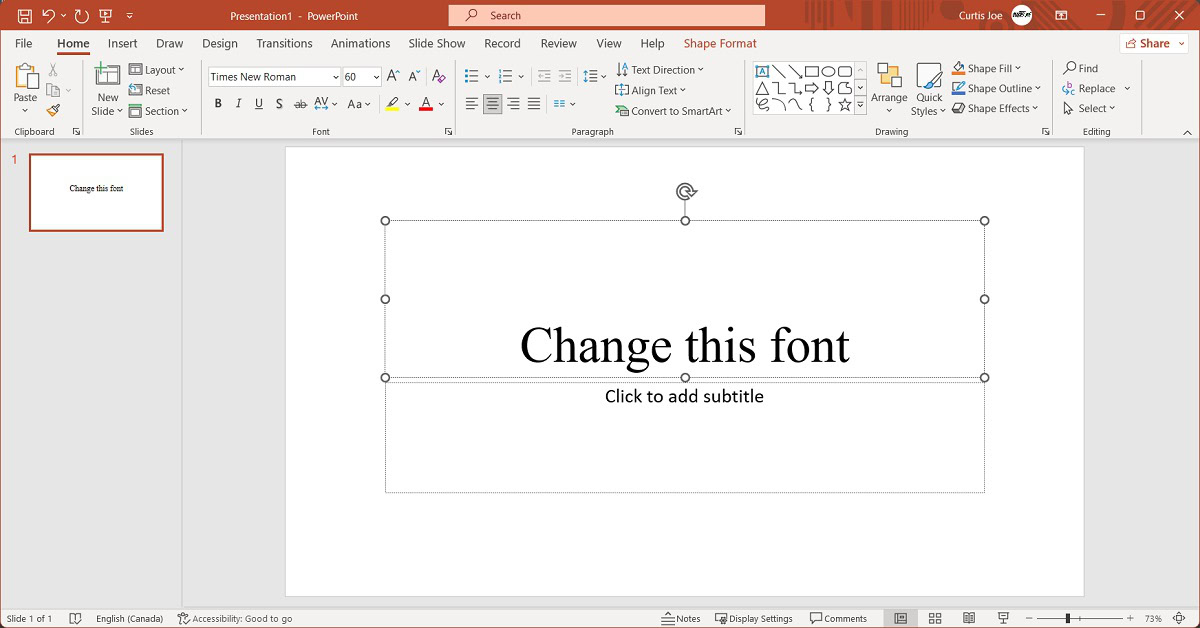
Task: Toggle Bold formatting
Action: 218,104
